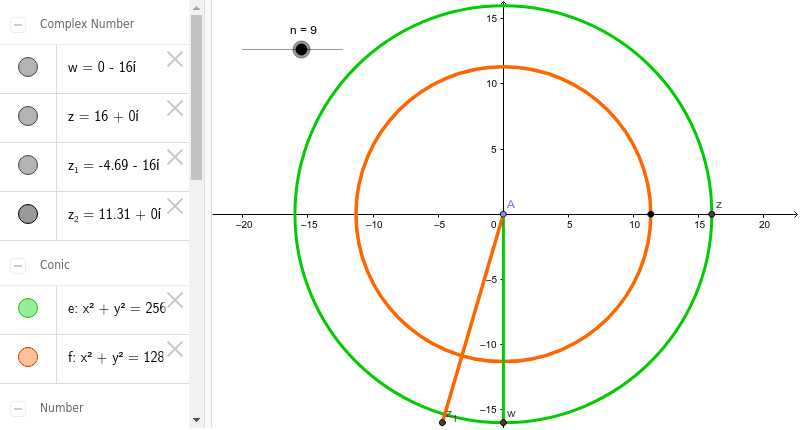
Task: Click the scrollbar down arrow
Action: point(196,420)
